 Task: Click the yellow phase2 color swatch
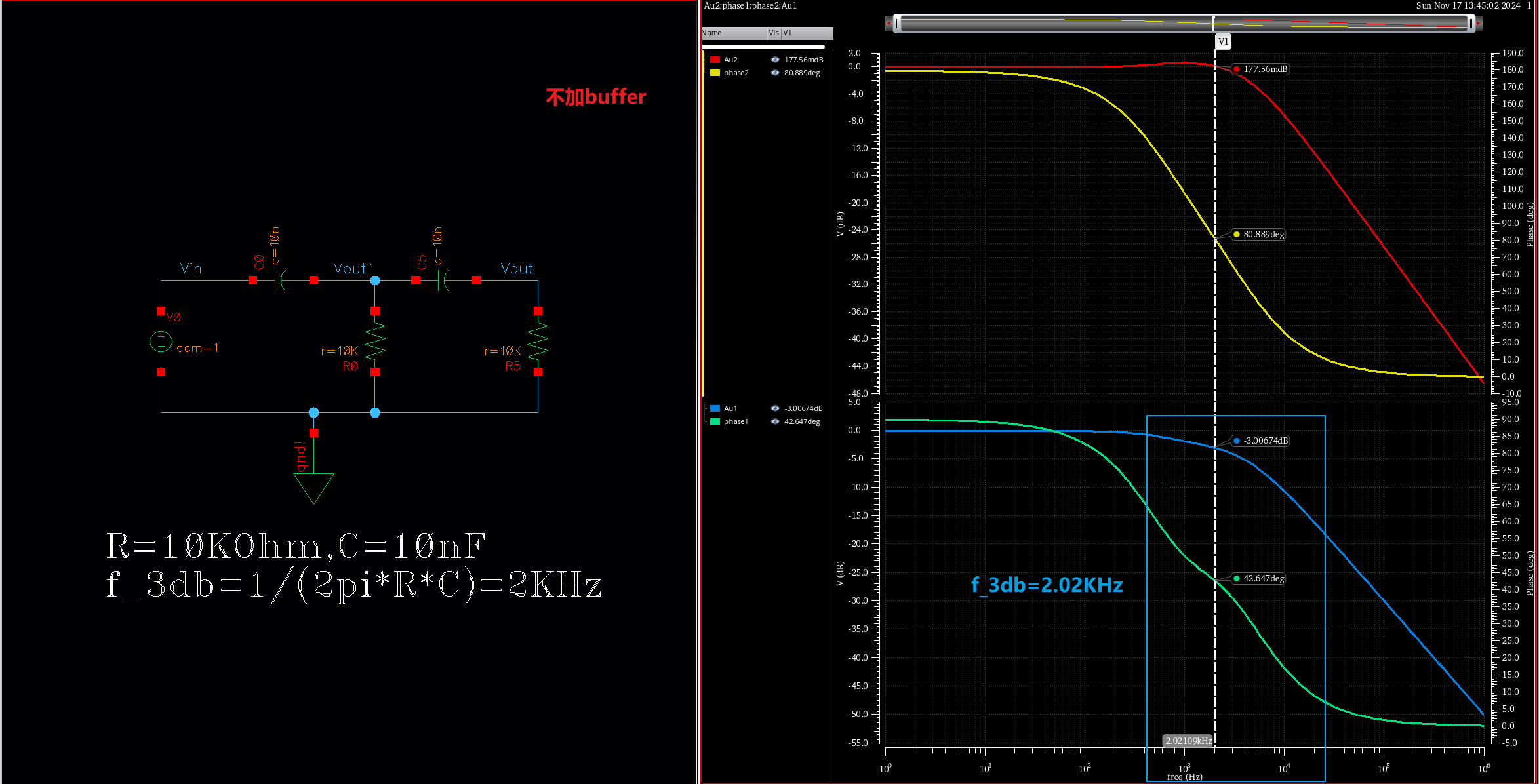click(715, 73)
